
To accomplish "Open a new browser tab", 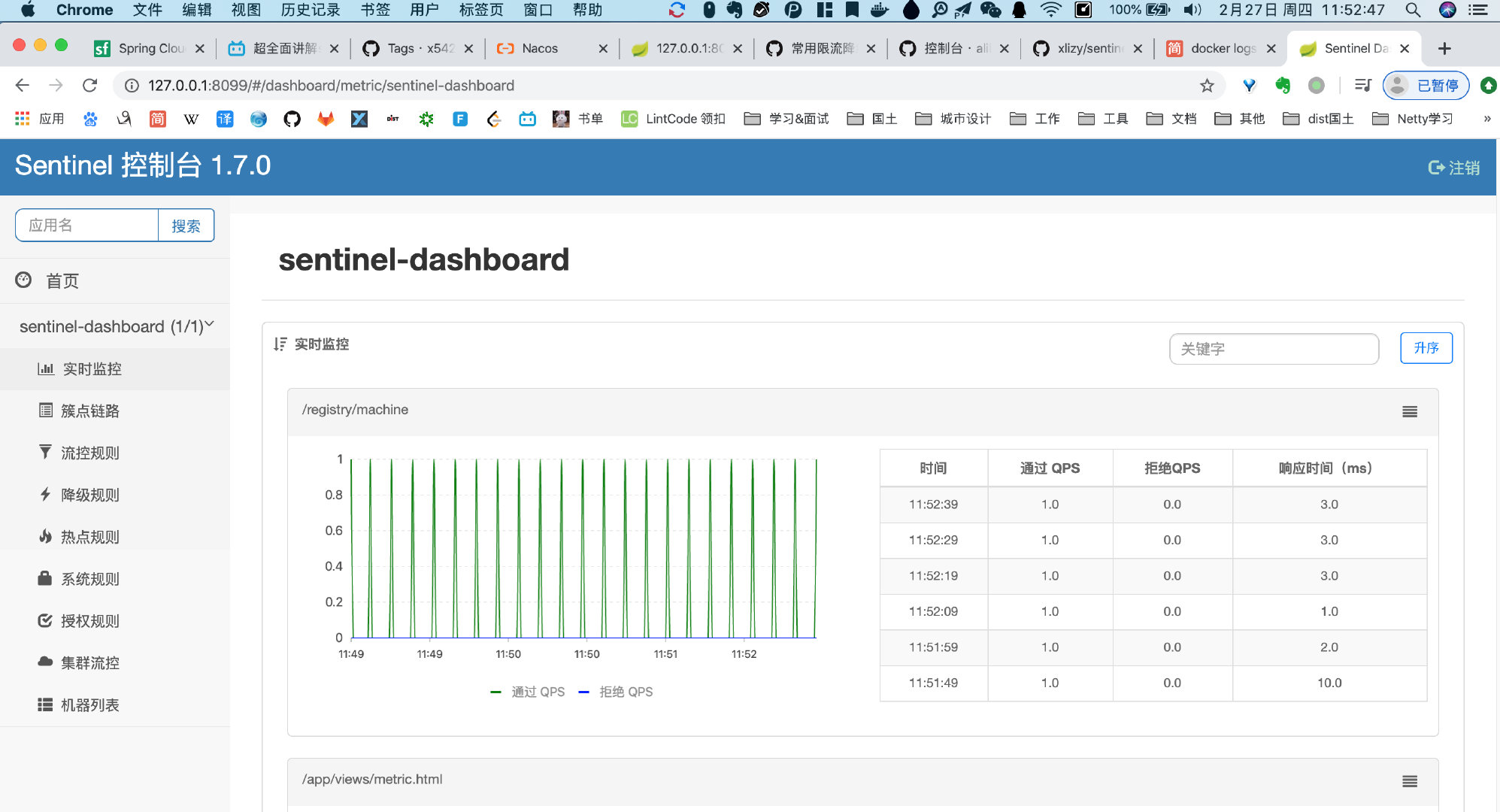I will point(1444,49).
